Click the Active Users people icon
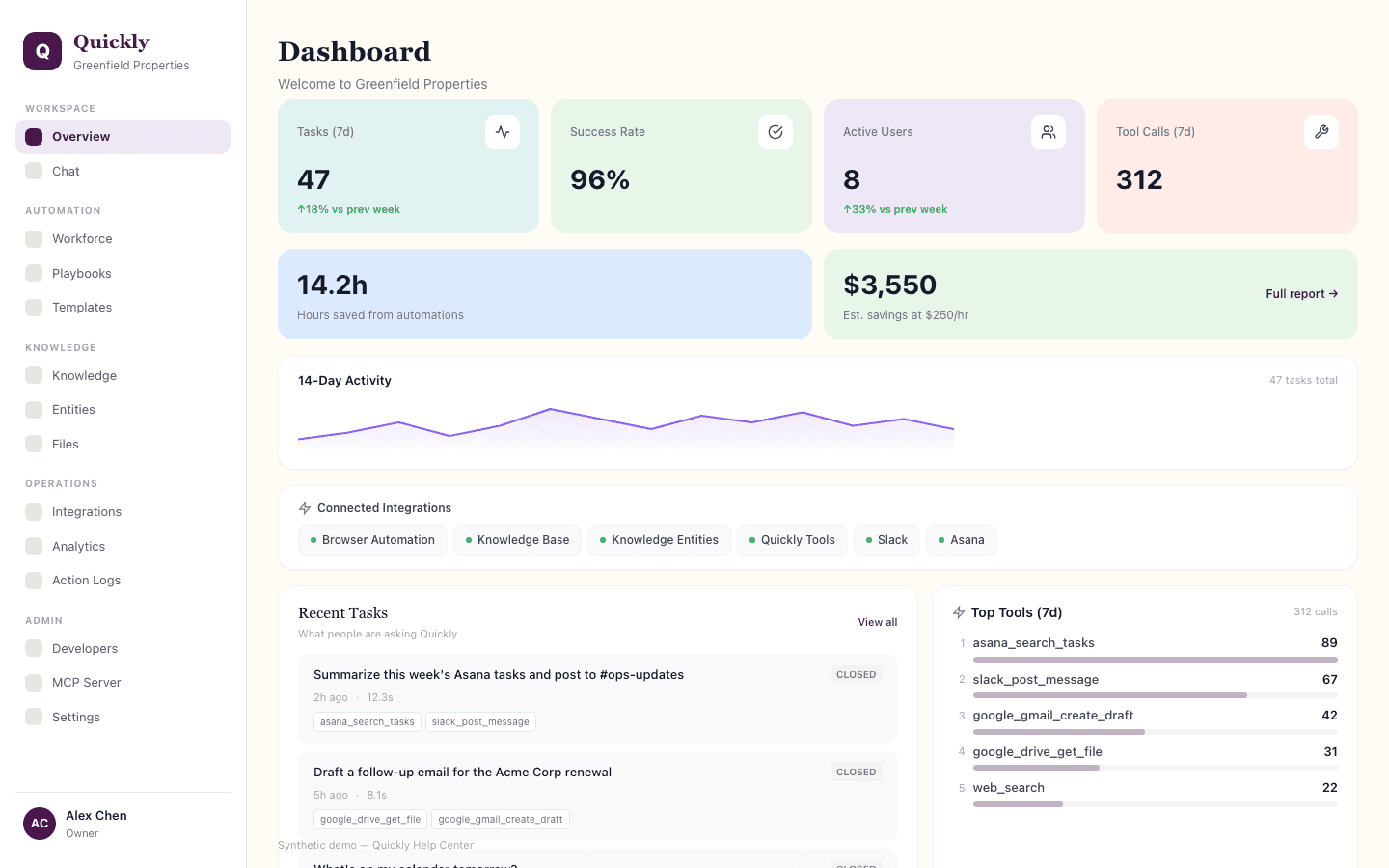 click(x=1049, y=132)
